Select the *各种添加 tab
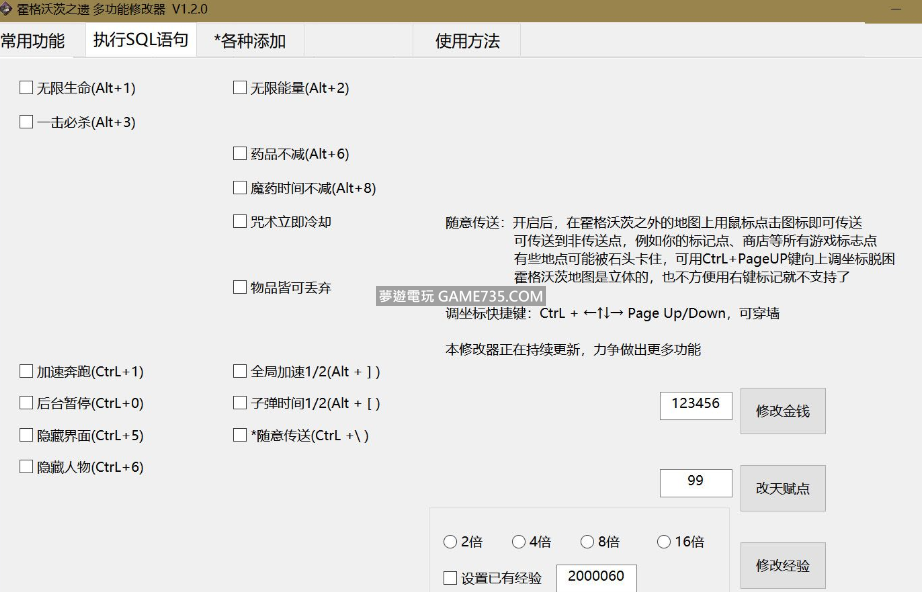 [x=250, y=41]
